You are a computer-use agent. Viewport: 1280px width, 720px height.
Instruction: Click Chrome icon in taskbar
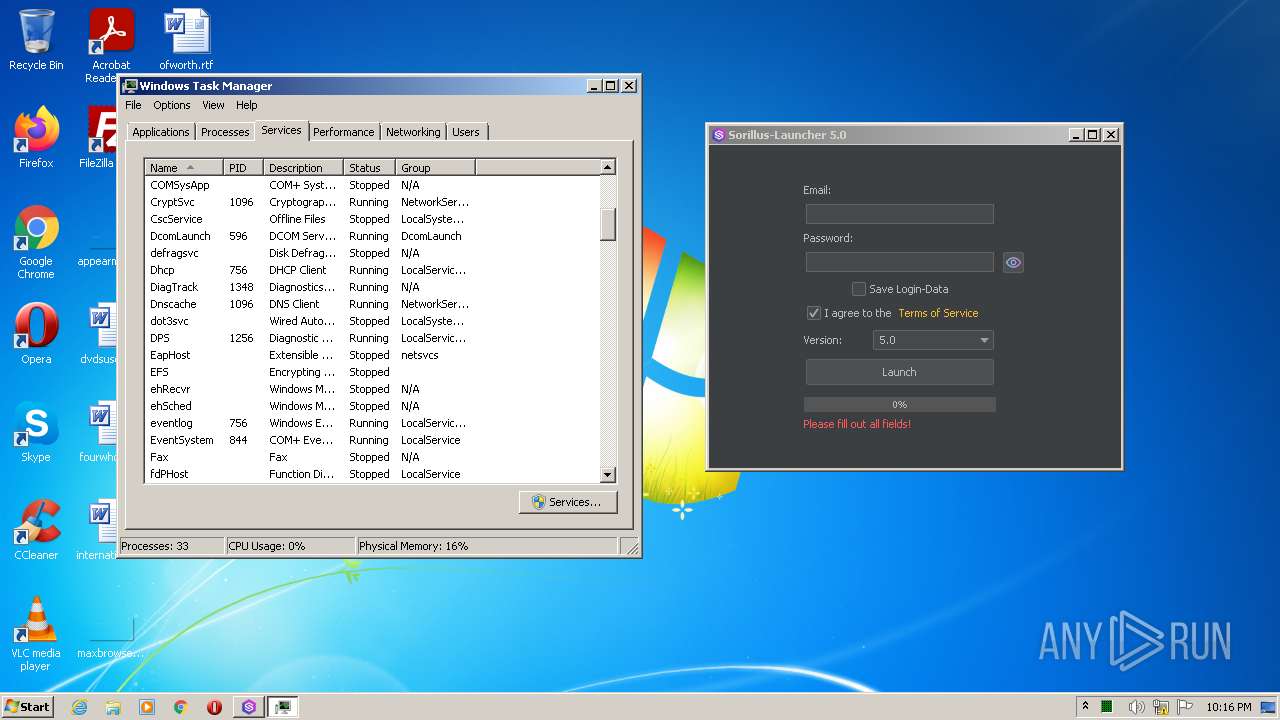[180, 707]
